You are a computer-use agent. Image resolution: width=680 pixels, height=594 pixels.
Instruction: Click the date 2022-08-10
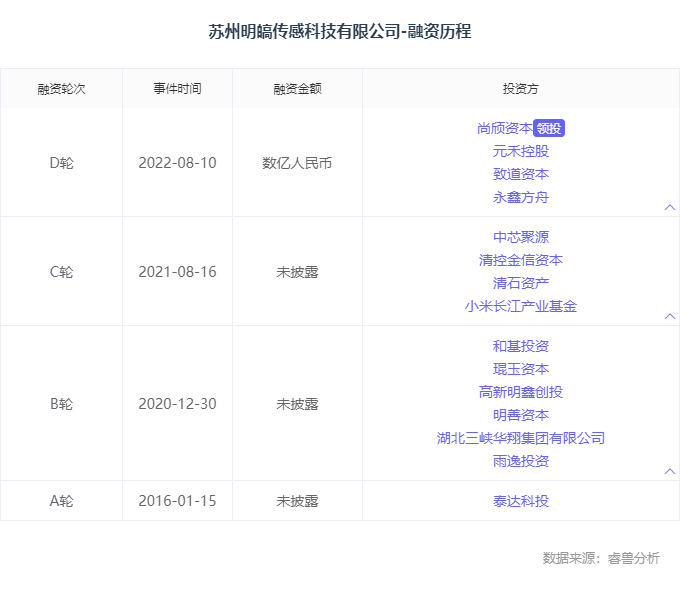177,163
